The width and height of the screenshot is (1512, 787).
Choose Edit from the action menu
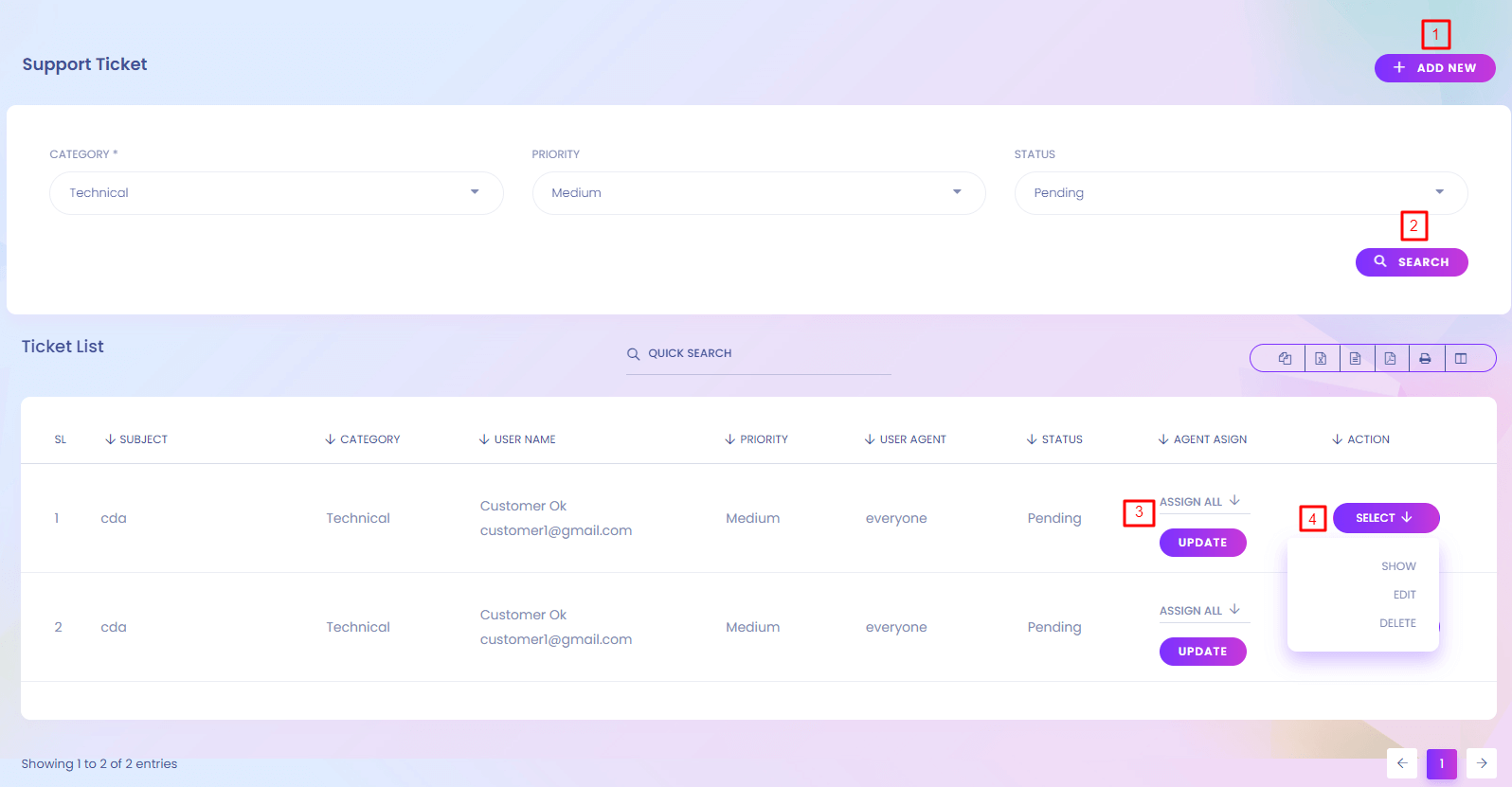1404,595
